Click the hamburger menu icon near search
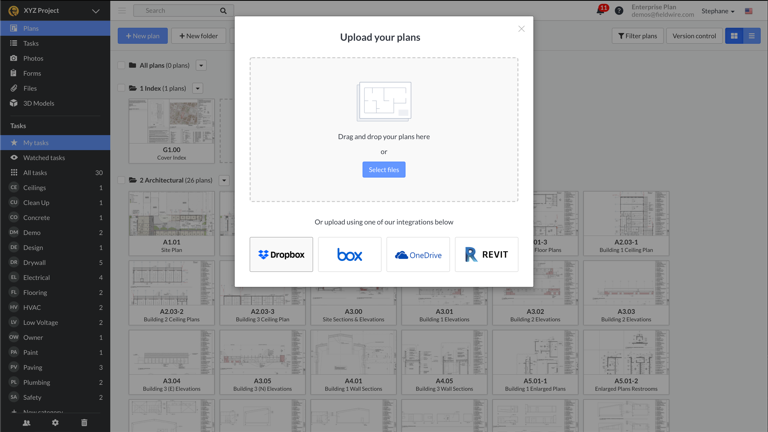Screen dimensions: 768x432 pyautogui.click(x=123, y=11)
